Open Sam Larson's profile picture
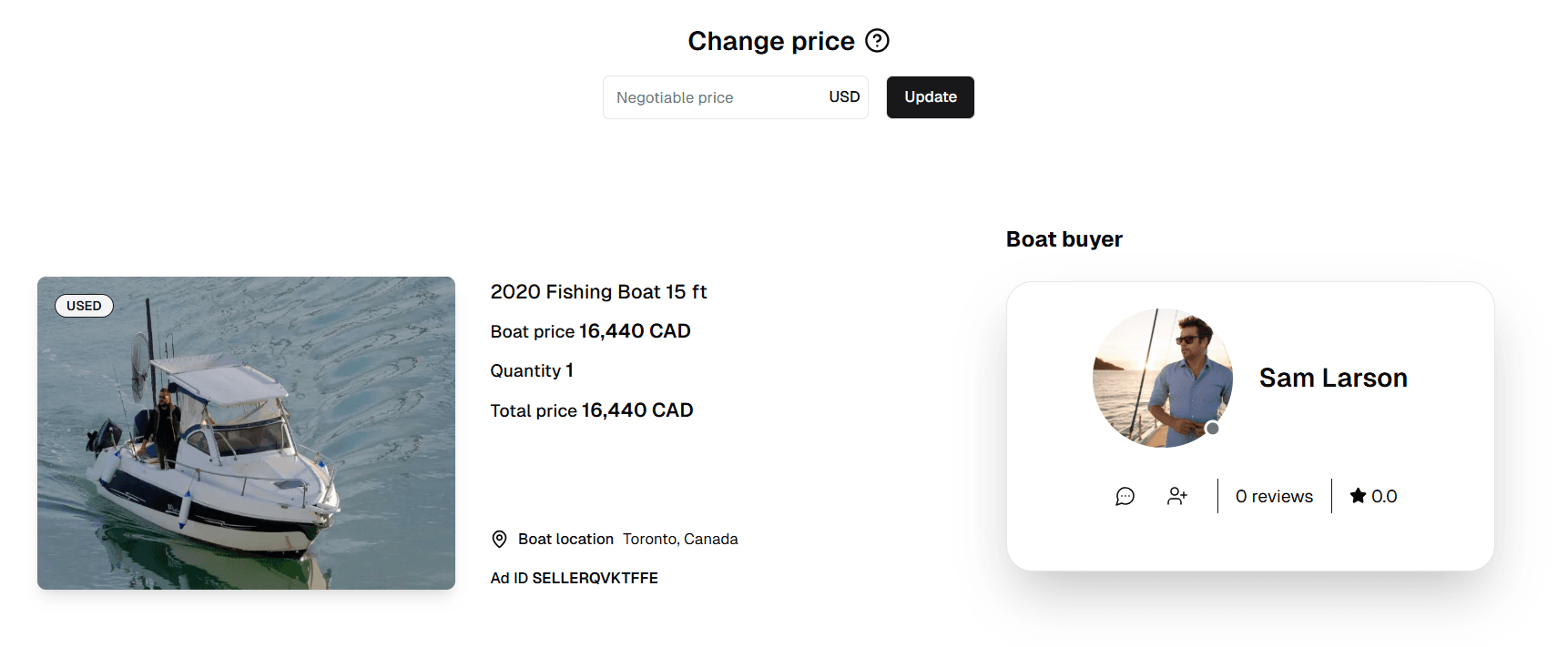 click(1162, 377)
